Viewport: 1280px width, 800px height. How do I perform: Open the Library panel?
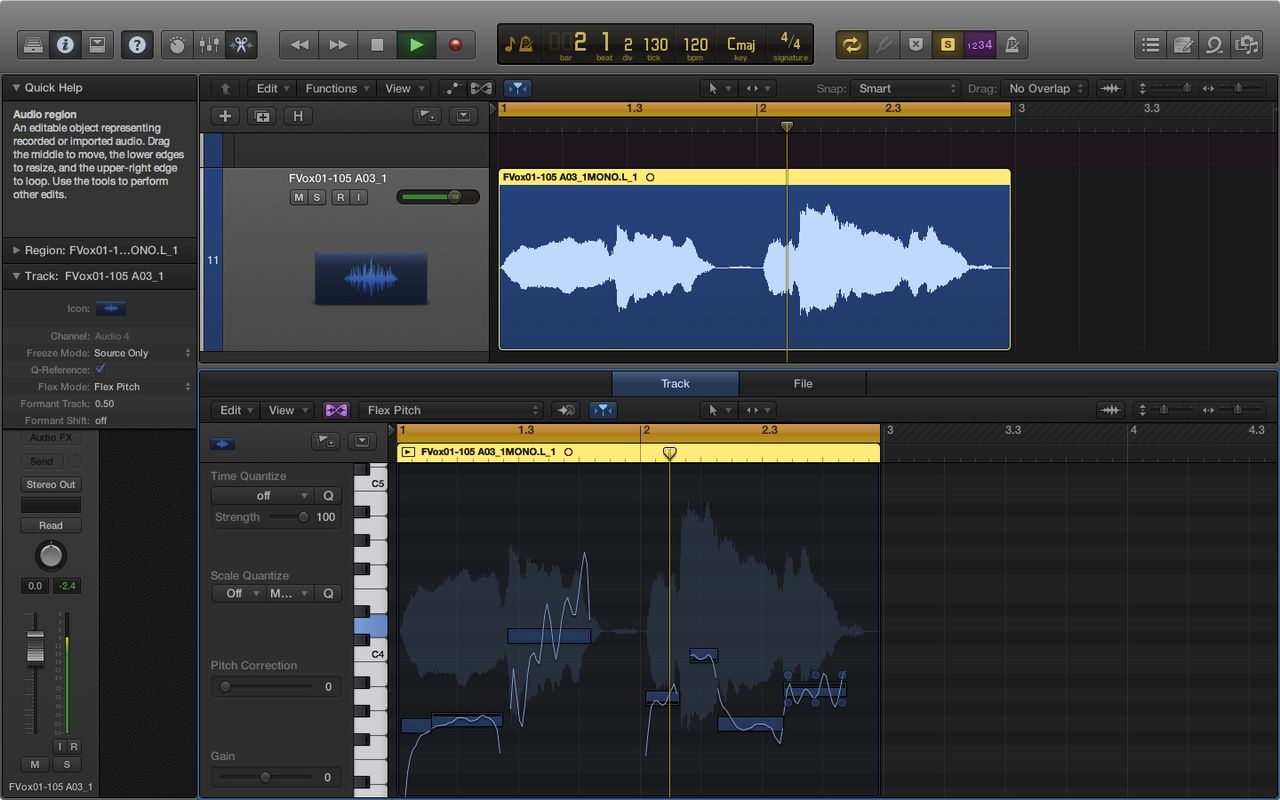[33, 44]
